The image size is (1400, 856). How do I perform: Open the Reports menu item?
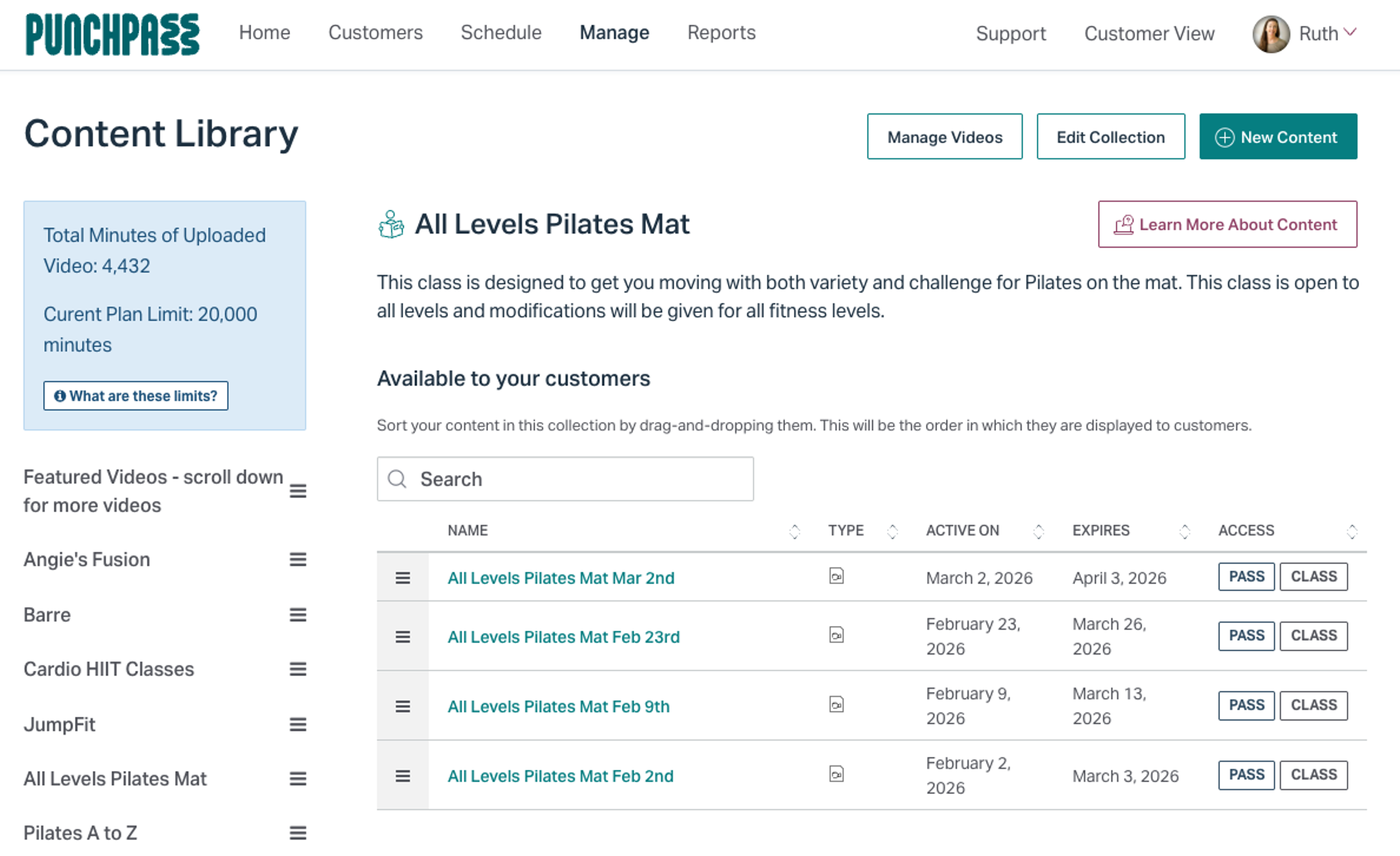point(721,33)
